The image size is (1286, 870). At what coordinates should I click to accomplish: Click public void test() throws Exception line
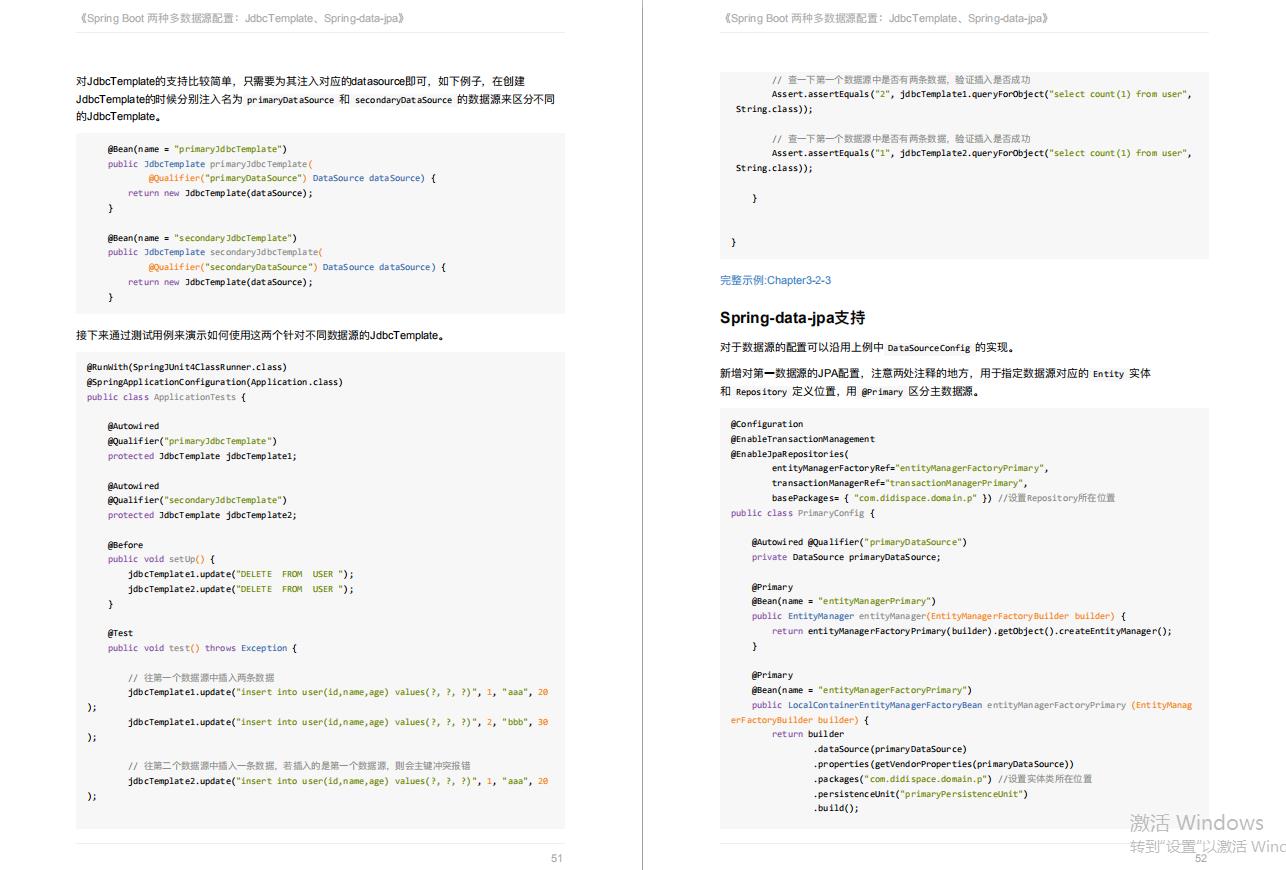(x=202, y=648)
